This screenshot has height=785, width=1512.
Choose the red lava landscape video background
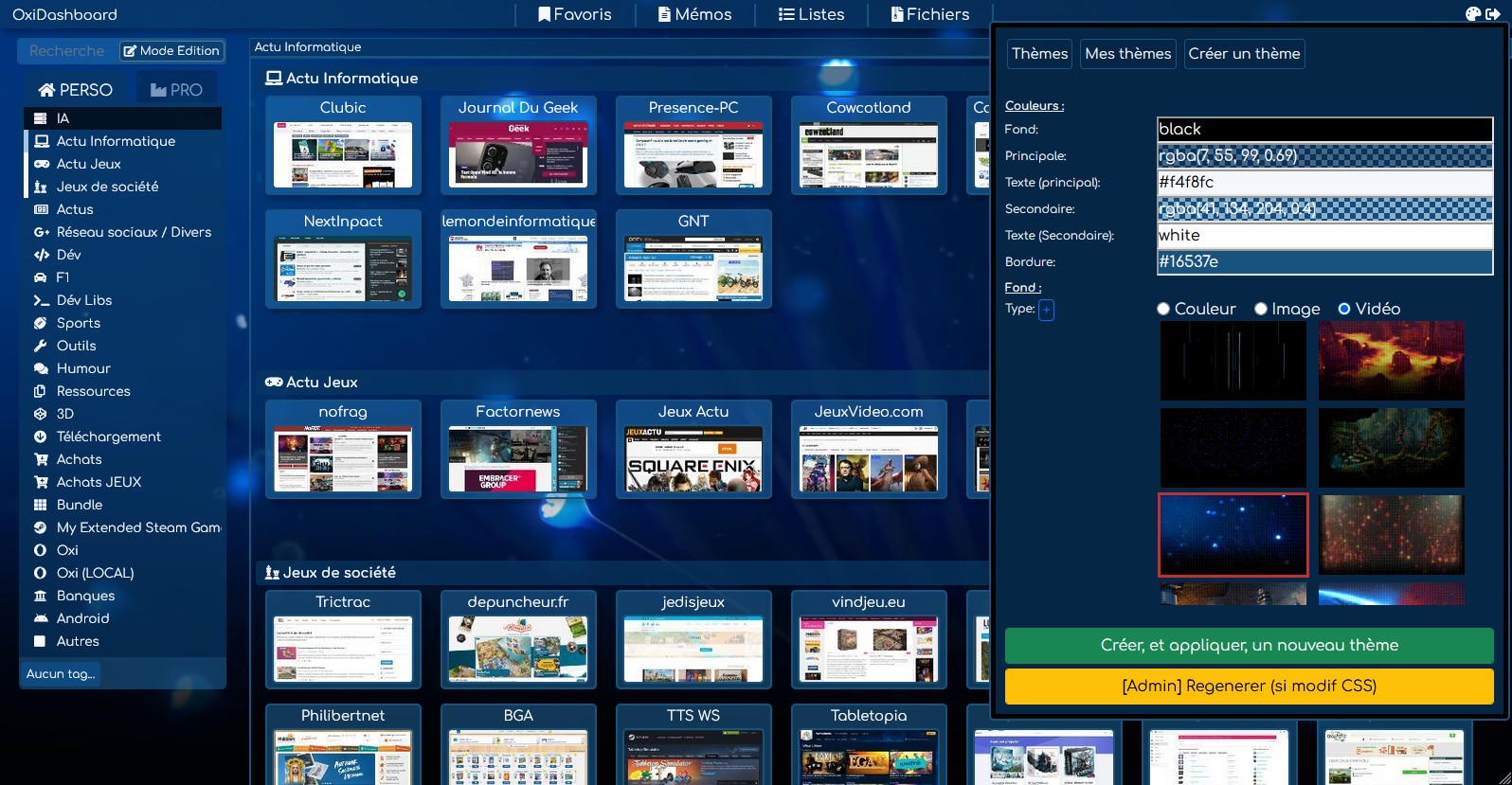tap(1392, 361)
